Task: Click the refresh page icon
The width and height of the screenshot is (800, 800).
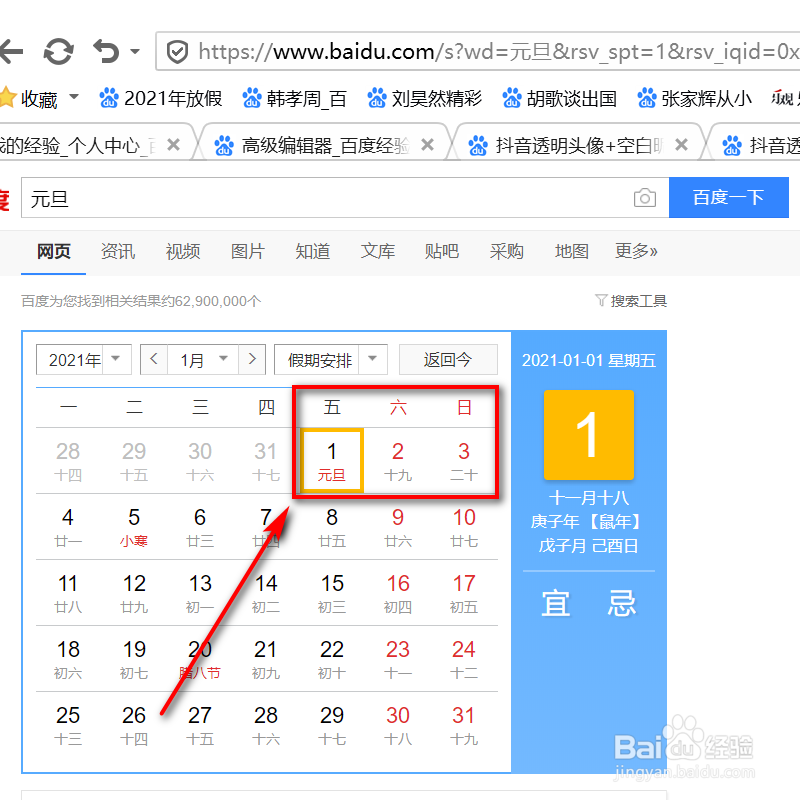Action: click(x=59, y=52)
